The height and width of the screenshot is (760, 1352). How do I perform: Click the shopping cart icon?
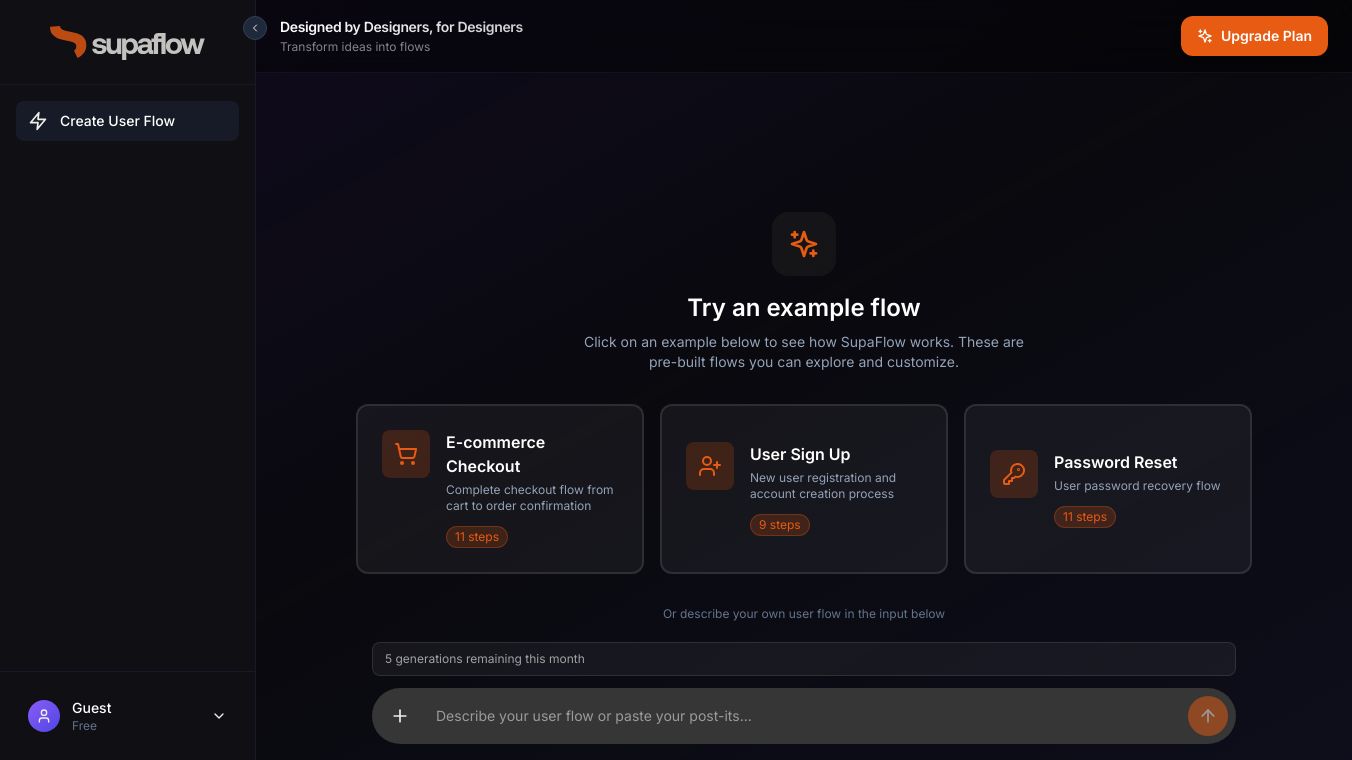(406, 454)
